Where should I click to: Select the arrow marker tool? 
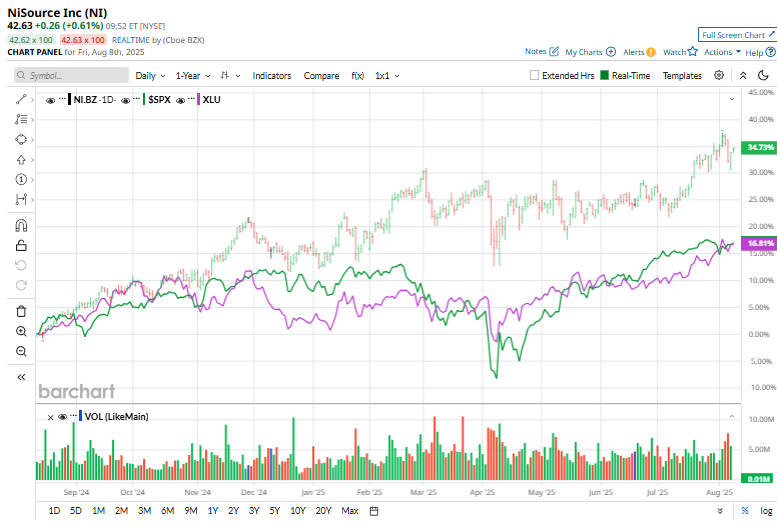tap(21, 159)
